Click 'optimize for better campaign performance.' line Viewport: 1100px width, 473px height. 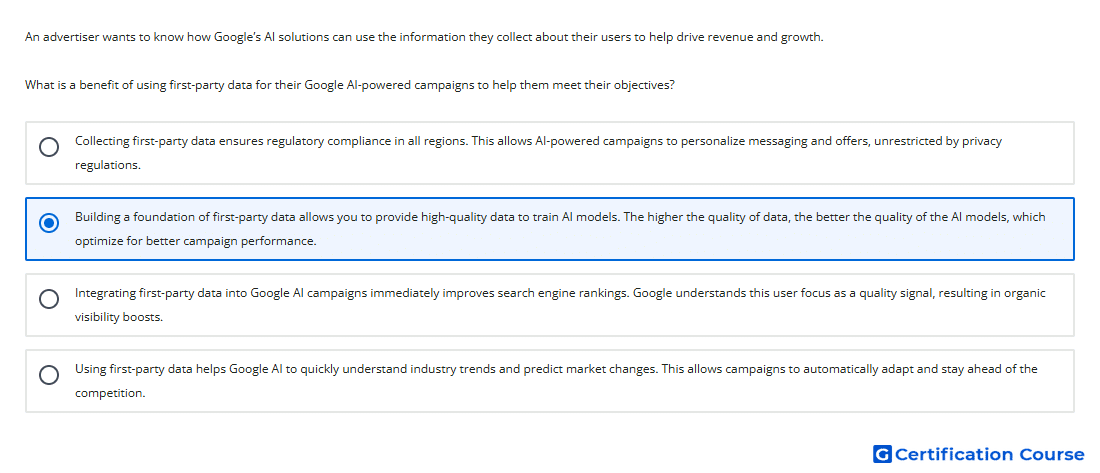pos(196,241)
